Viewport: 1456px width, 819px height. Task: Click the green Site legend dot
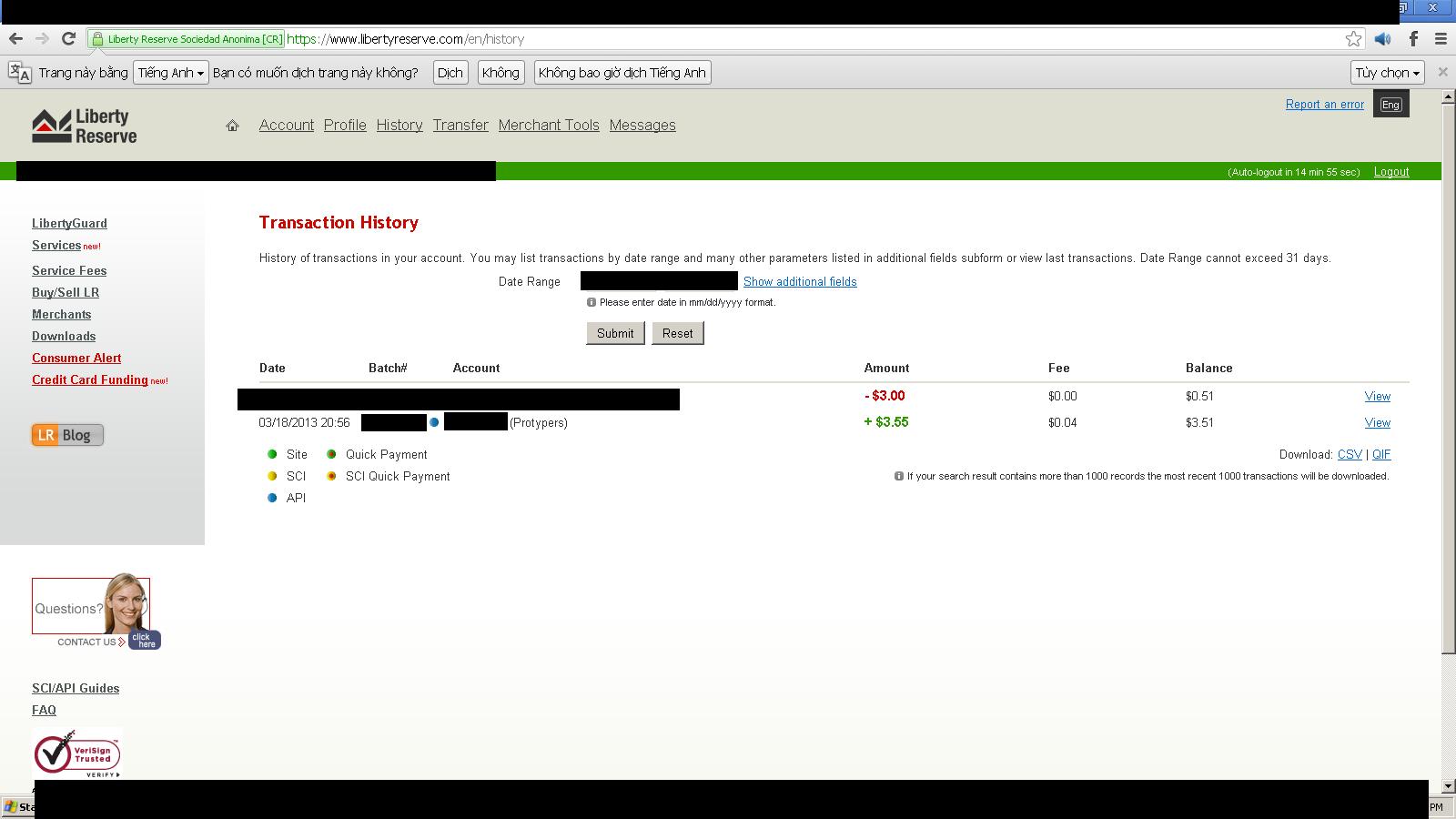point(272,454)
